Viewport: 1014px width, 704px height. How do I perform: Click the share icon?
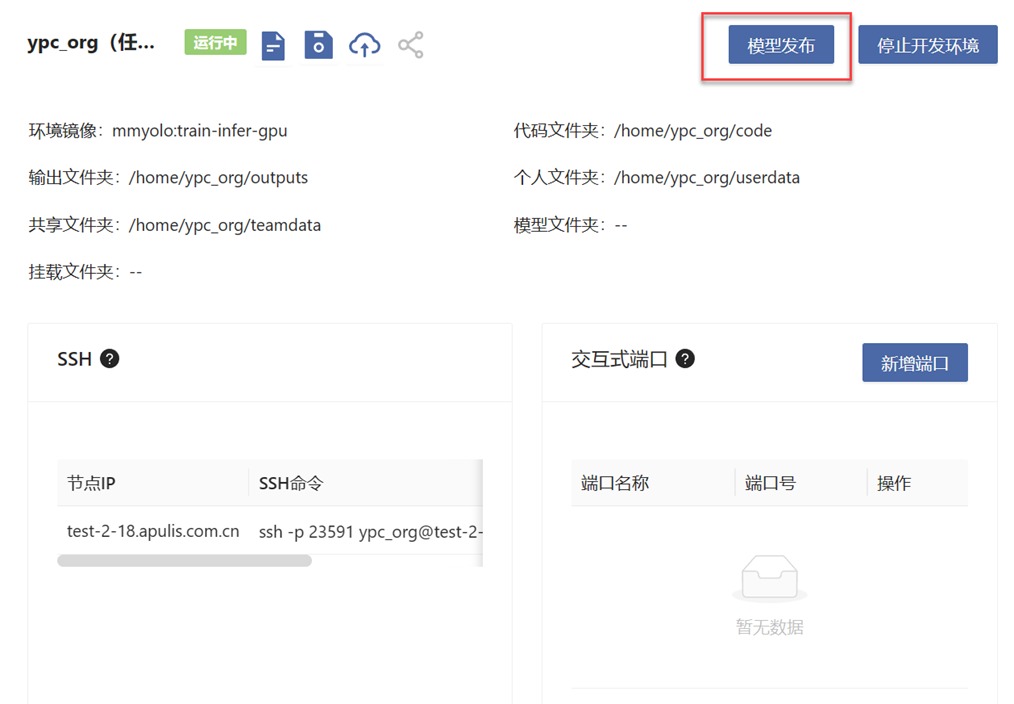point(411,45)
